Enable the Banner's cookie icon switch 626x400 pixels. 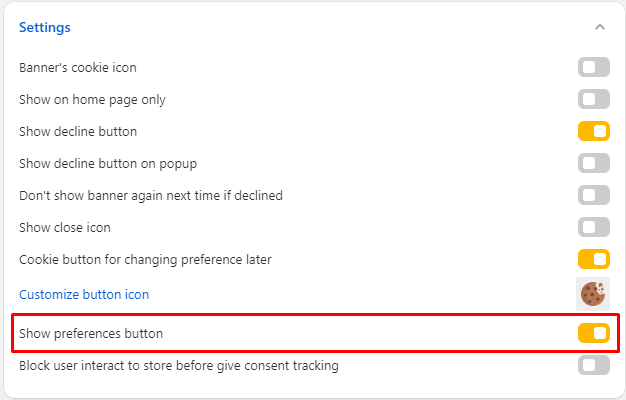[593, 67]
